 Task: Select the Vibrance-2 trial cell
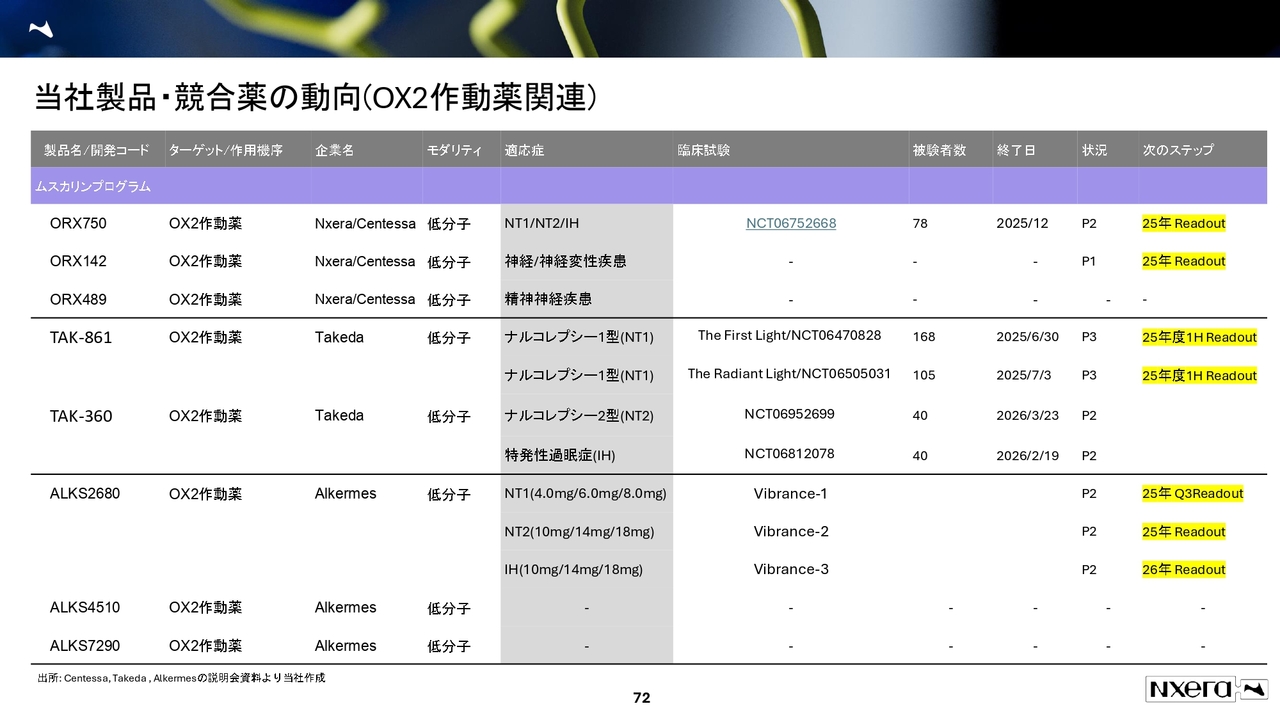791,532
